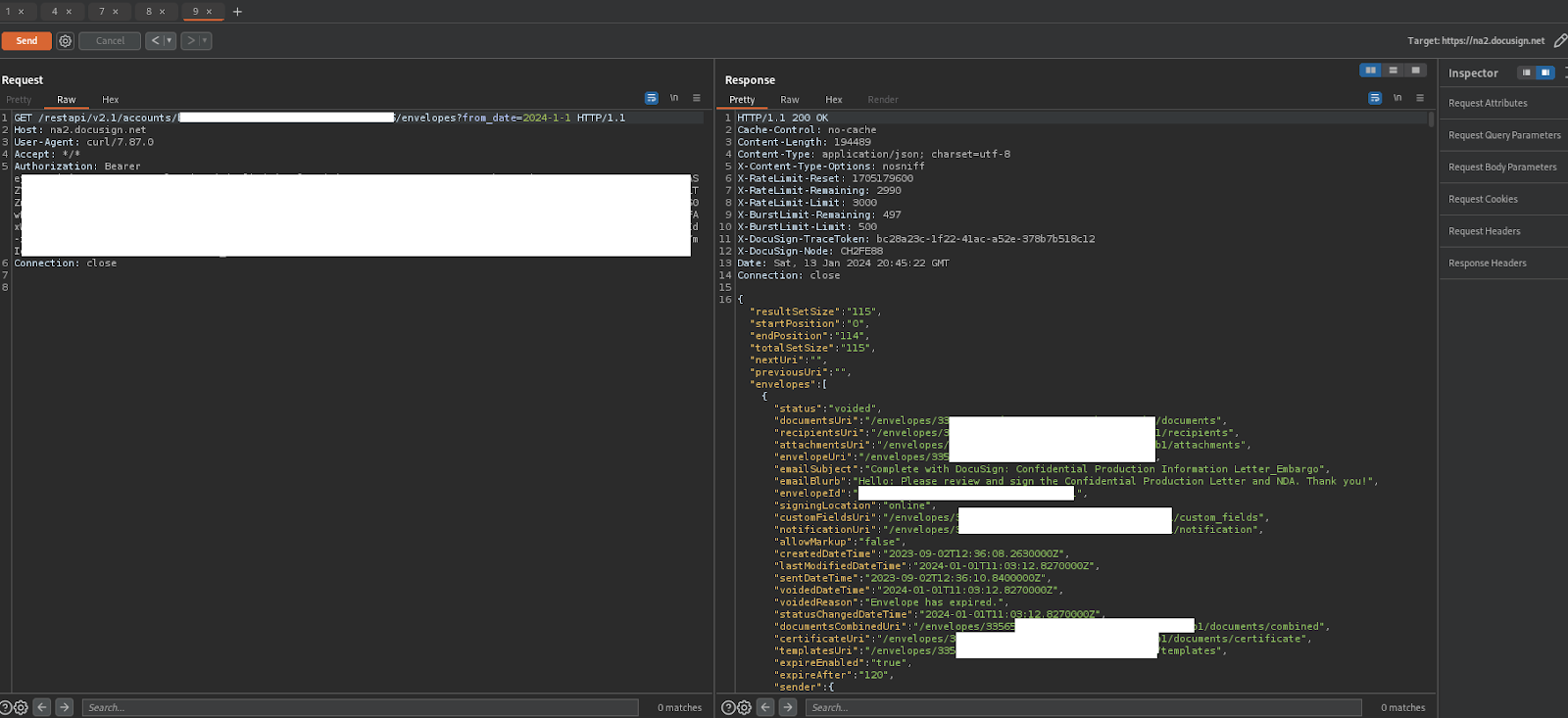Close Repeater tab 7
Viewport: 1568px width, 718px height.
116,12
